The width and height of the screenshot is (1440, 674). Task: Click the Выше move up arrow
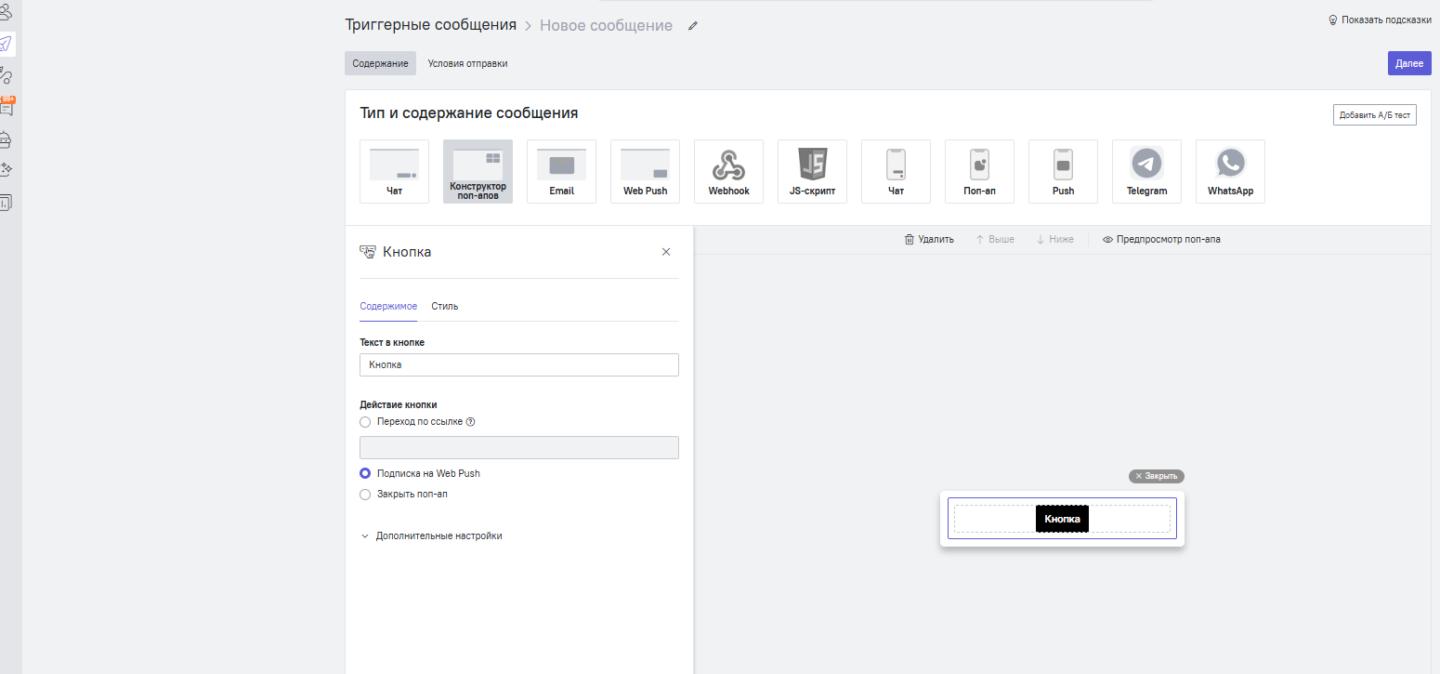[995, 240]
